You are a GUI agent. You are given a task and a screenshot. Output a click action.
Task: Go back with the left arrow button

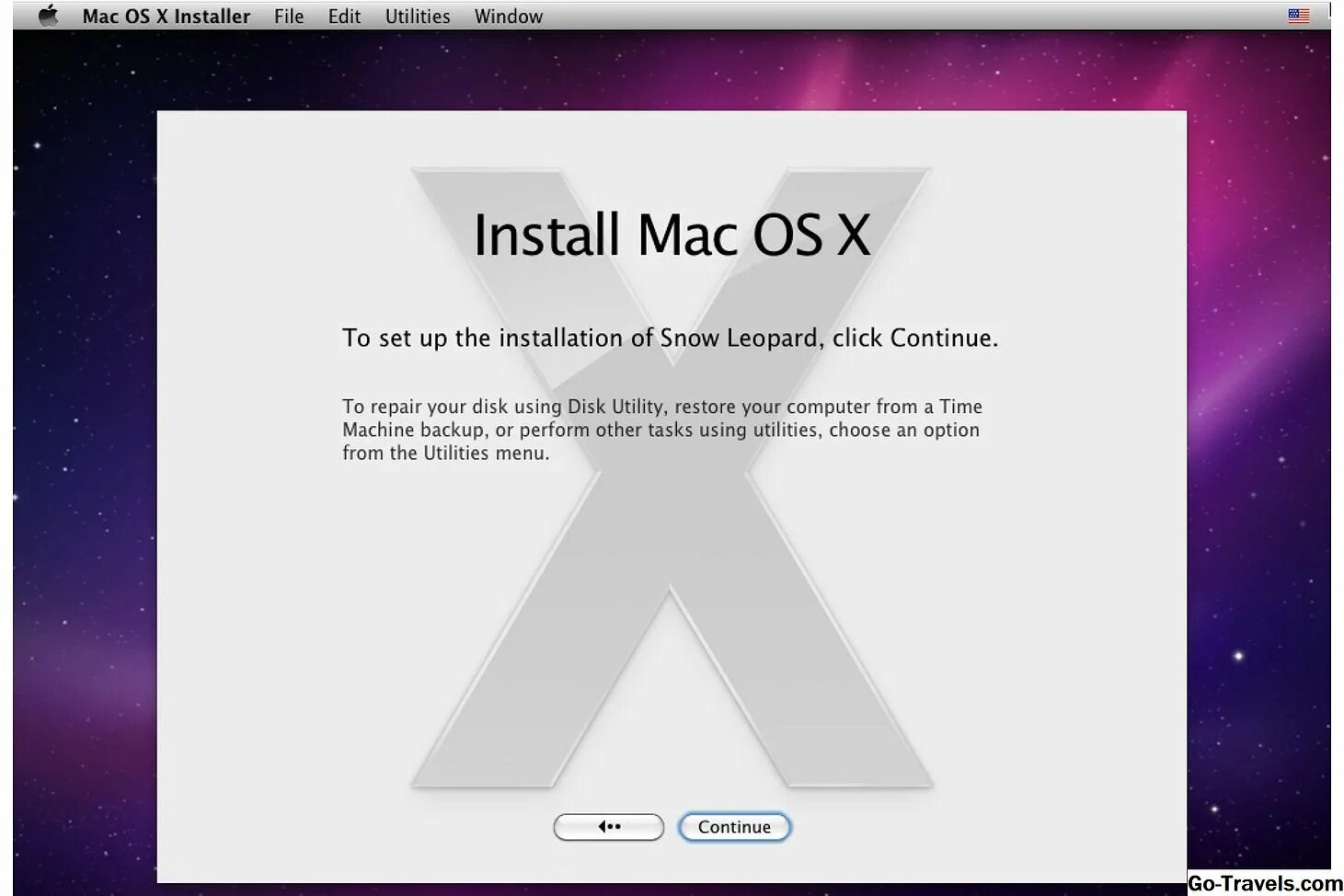(x=609, y=827)
